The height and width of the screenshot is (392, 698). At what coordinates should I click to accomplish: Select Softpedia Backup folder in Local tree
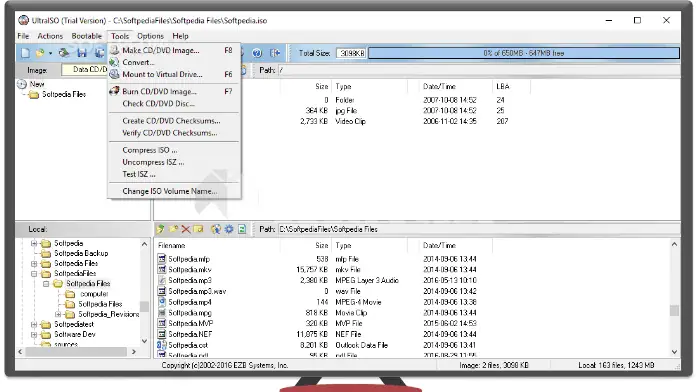(81, 253)
